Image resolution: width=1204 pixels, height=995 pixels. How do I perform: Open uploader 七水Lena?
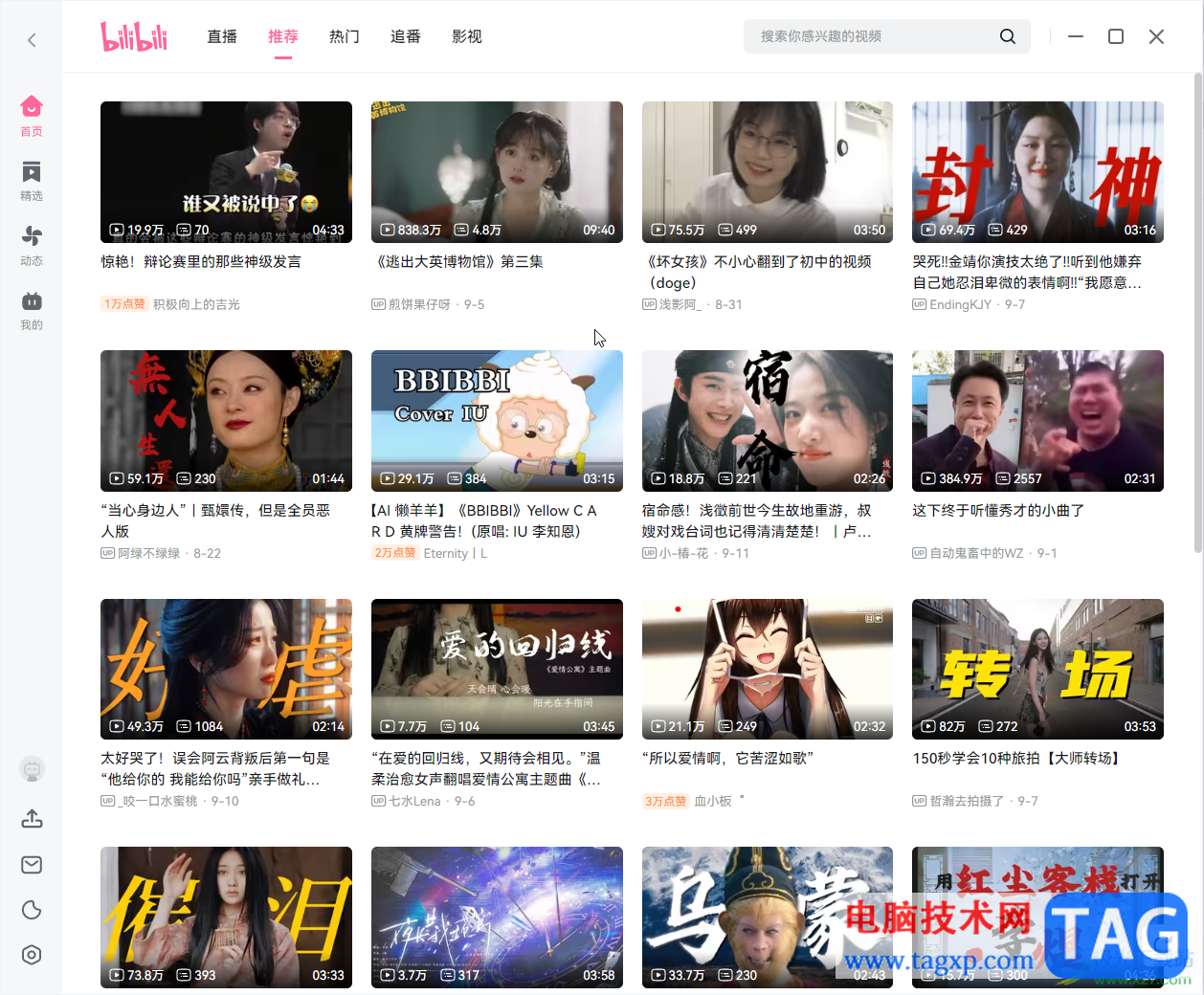click(x=414, y=801)
